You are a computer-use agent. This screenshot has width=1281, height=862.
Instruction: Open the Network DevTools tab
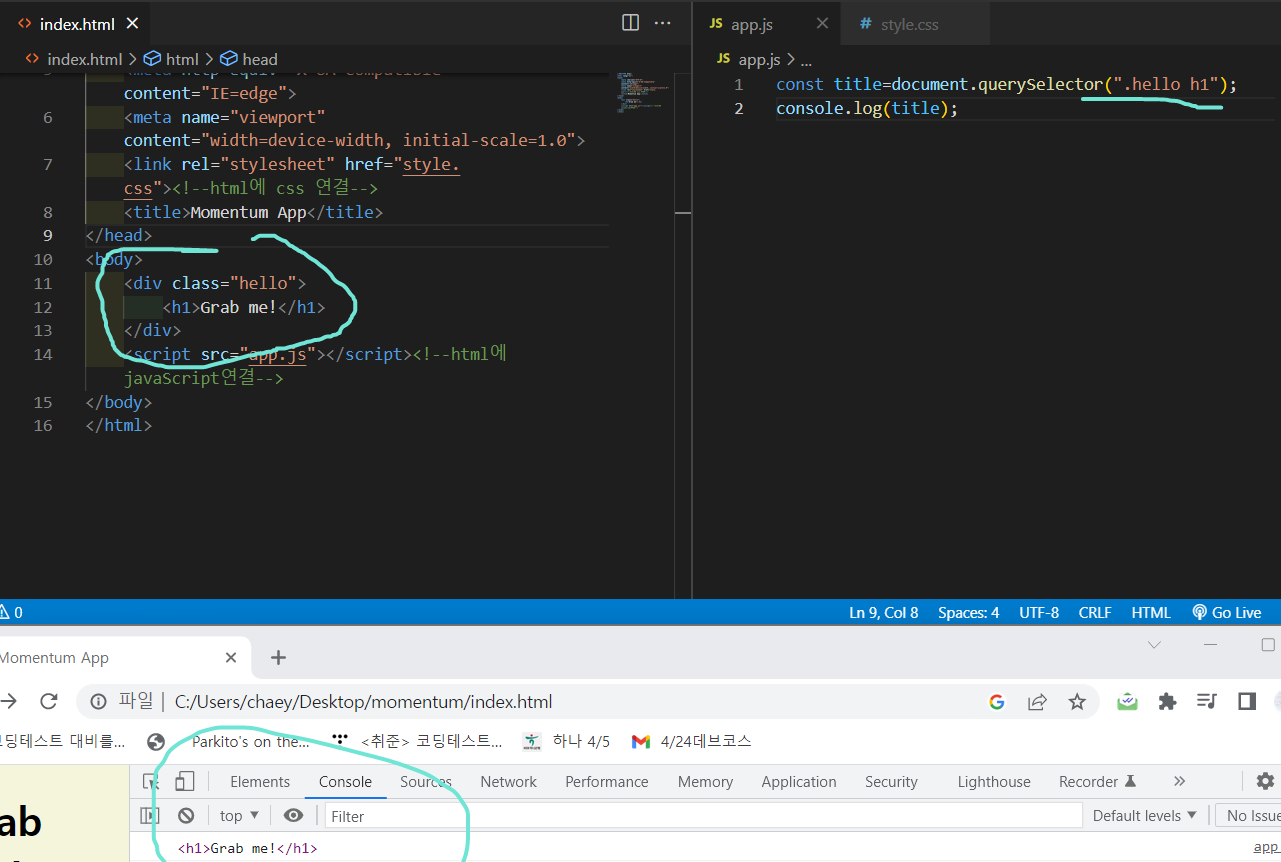point(508,782)
